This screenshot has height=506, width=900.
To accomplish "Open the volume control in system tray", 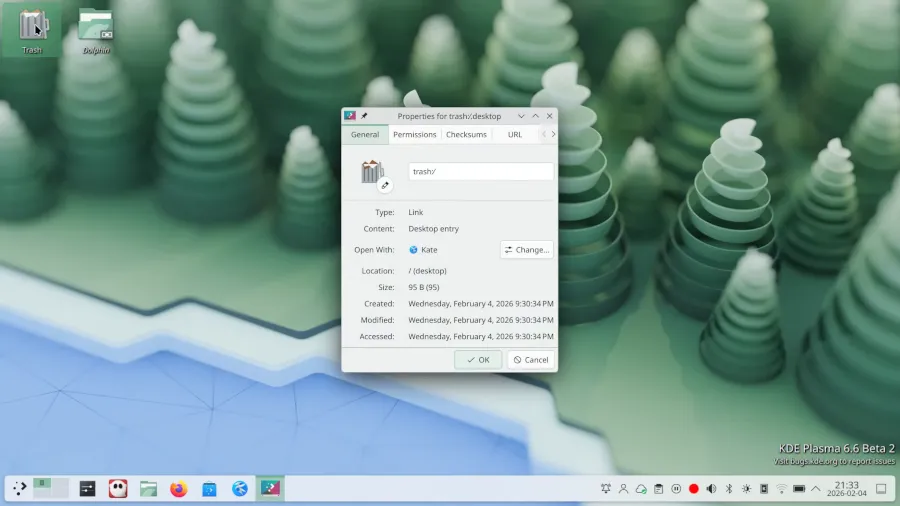I will pos(711,489).
